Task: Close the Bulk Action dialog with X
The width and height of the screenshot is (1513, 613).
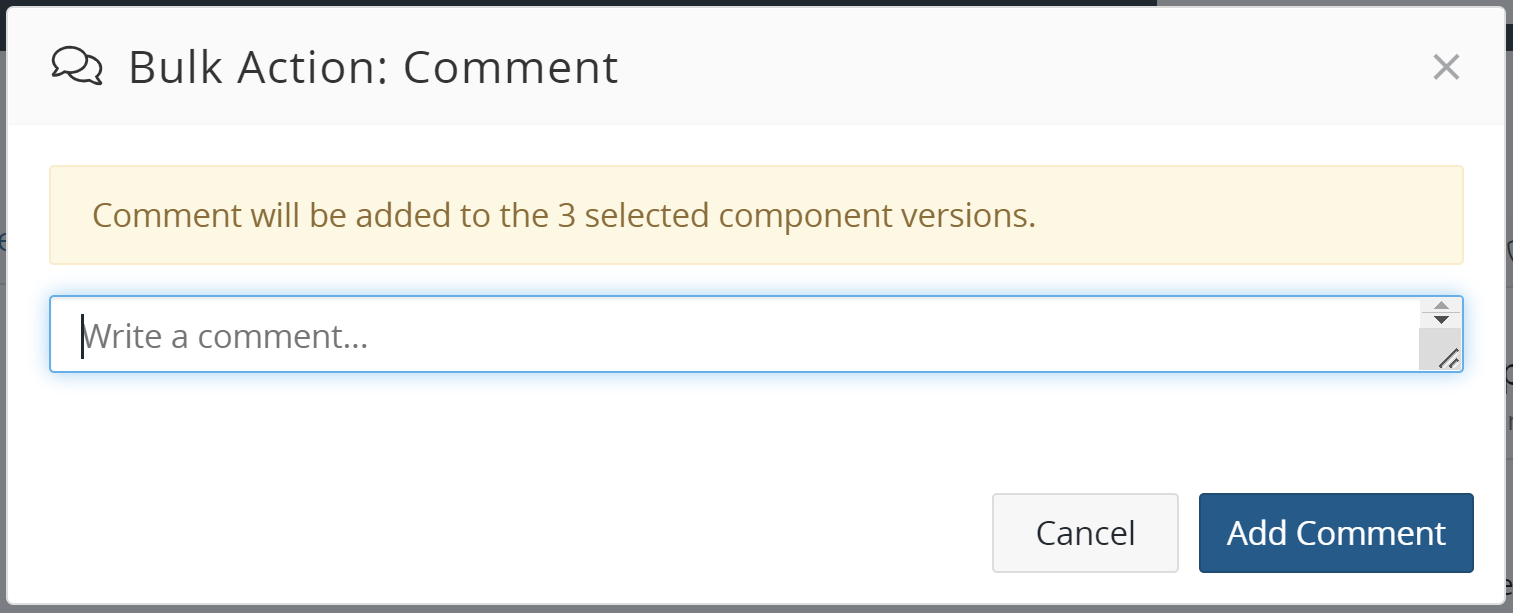Action: (1446, 67)
